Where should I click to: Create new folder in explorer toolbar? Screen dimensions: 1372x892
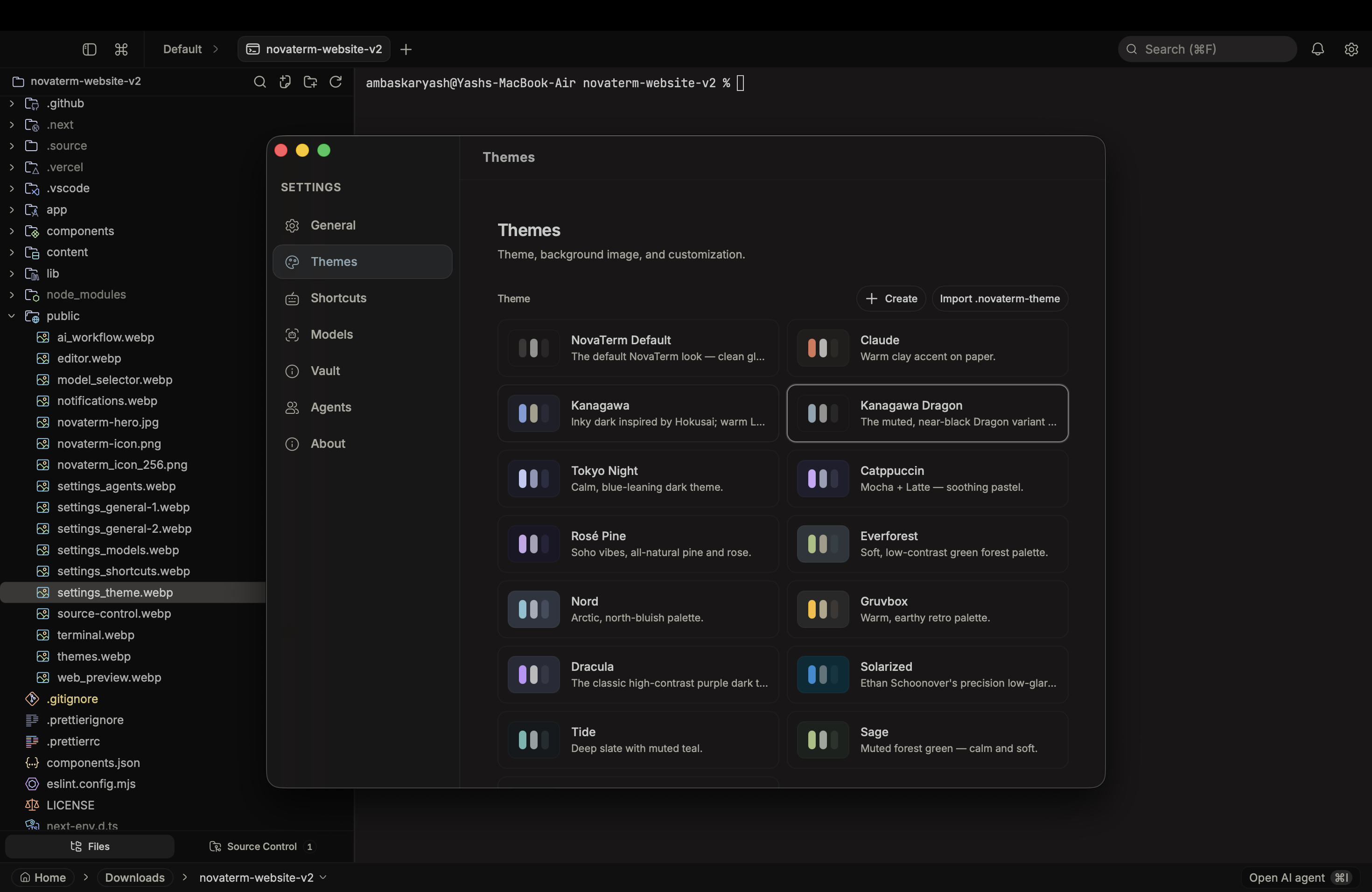pyautogui.click(x=310, y=82)
